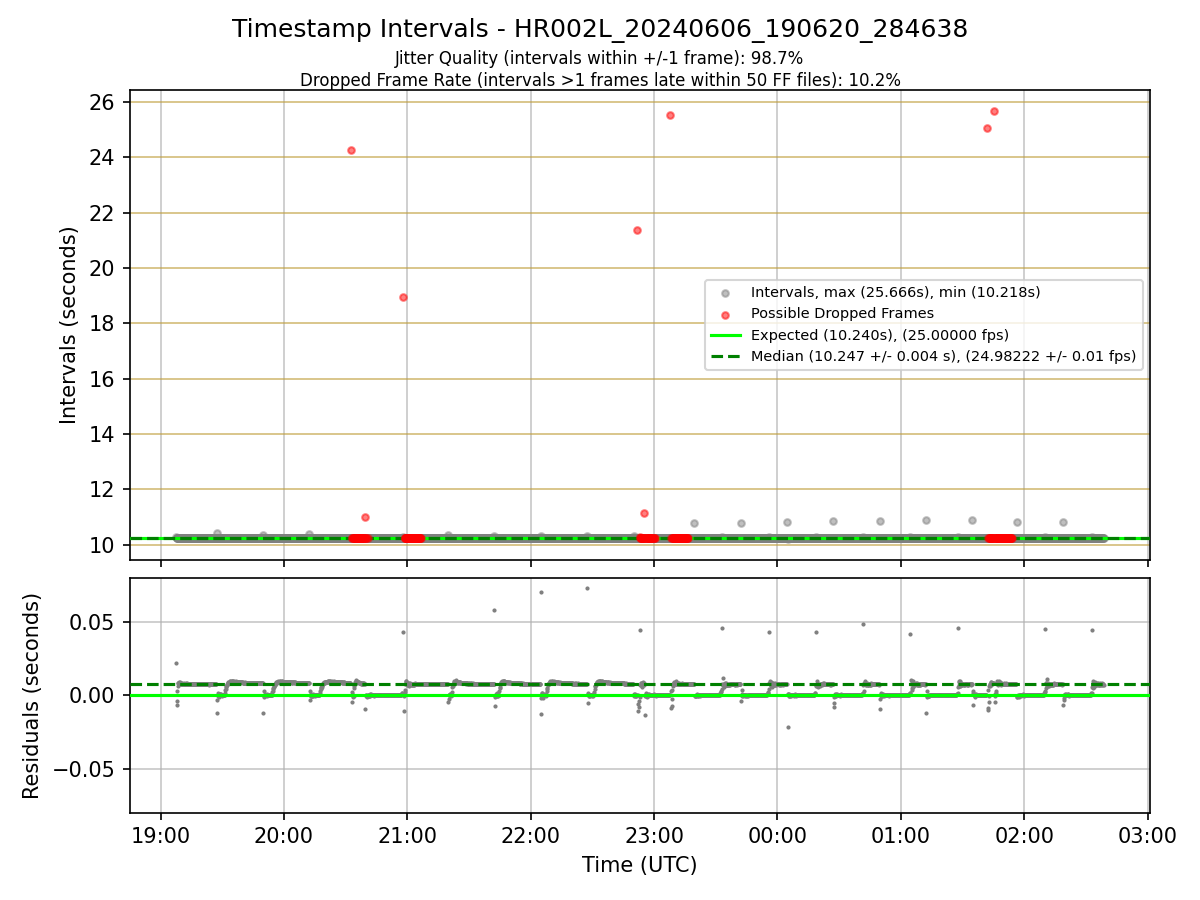1200x900 pixels.
Task: Click the x-axis tick label "19:00"
Action: coord(161,834)
